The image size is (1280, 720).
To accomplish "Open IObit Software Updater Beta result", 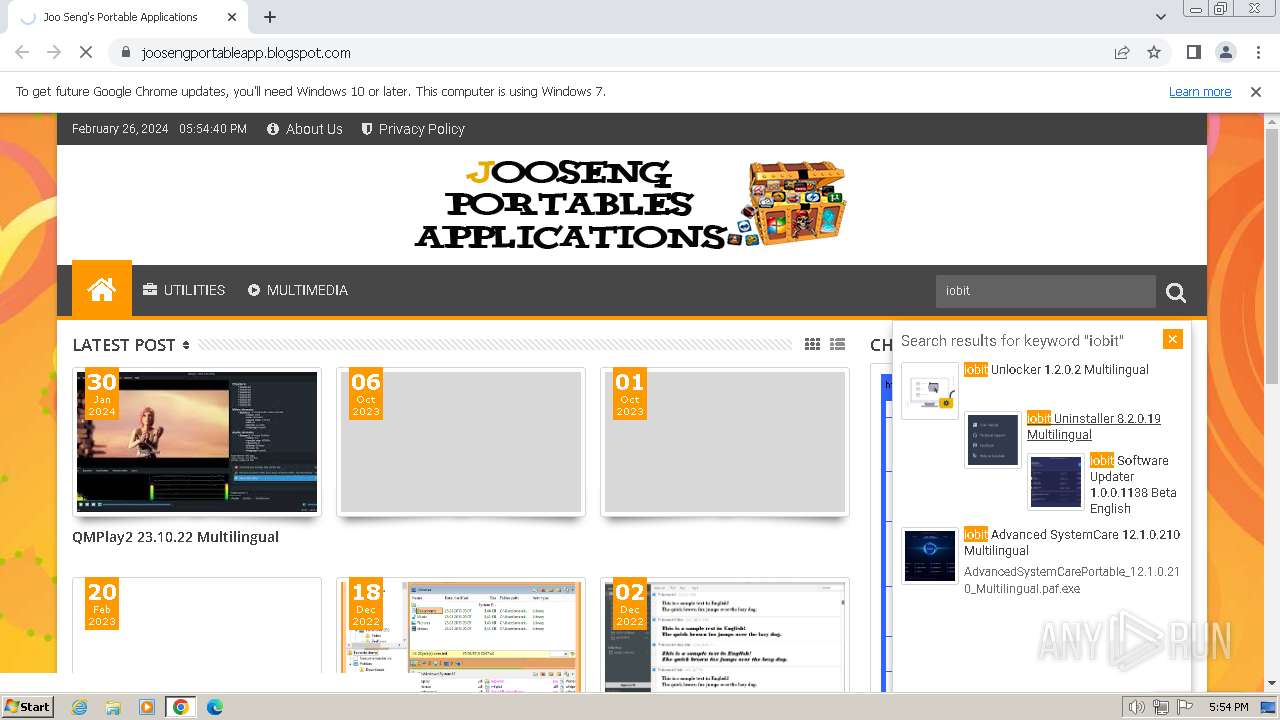I will (1133, 485).
